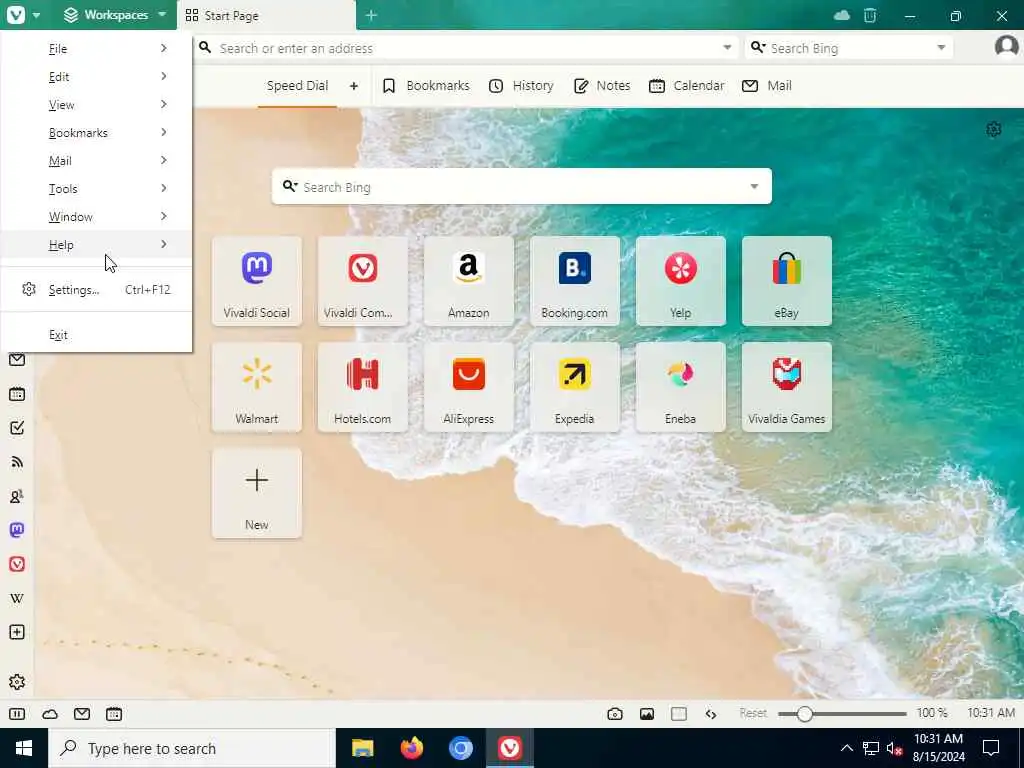Open the Contacts panel in the sidebar
The height and width of the screenshot is (768, 1024).
tap(17, 496)
